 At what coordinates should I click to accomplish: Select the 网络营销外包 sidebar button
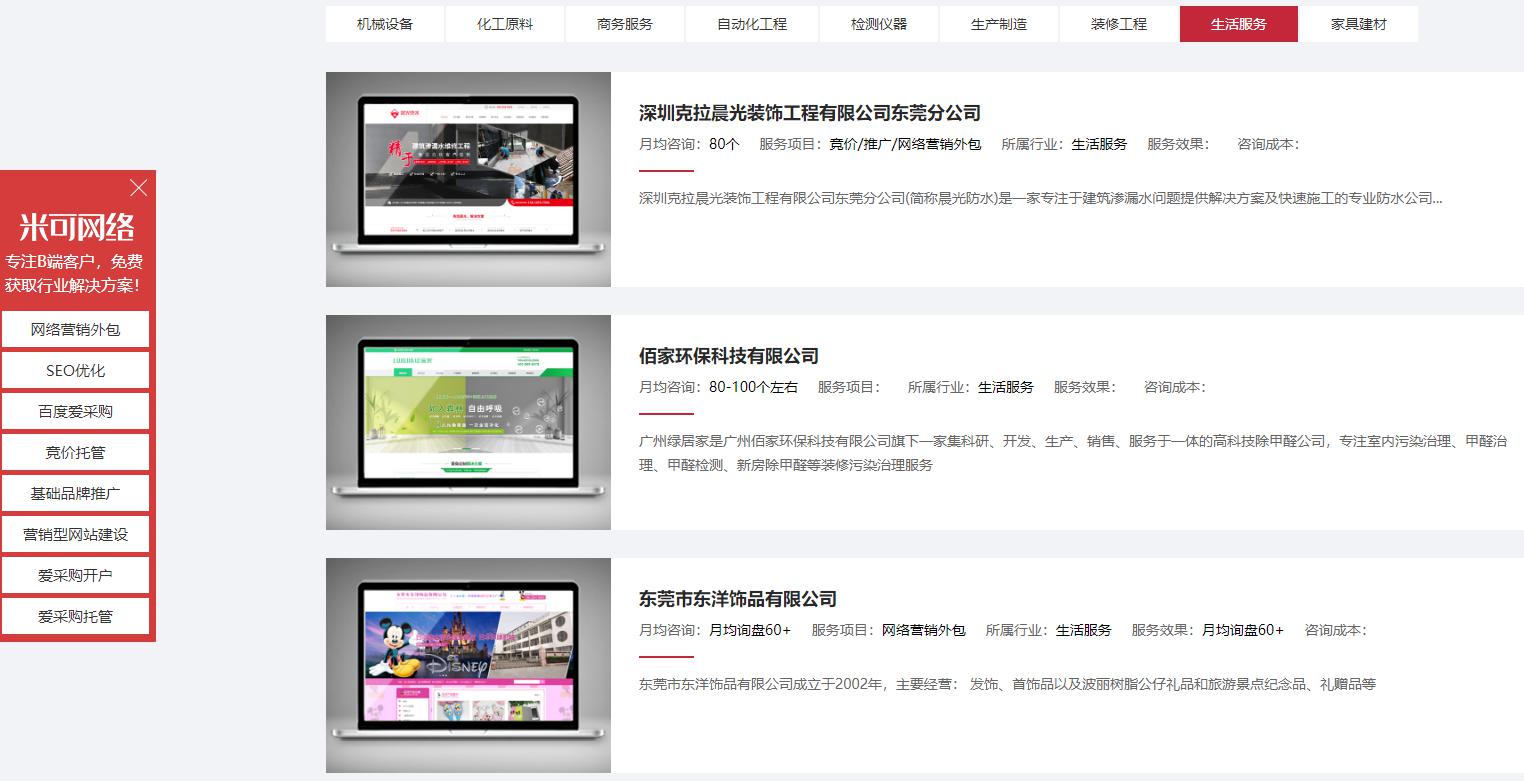click(x=76, y=328)
